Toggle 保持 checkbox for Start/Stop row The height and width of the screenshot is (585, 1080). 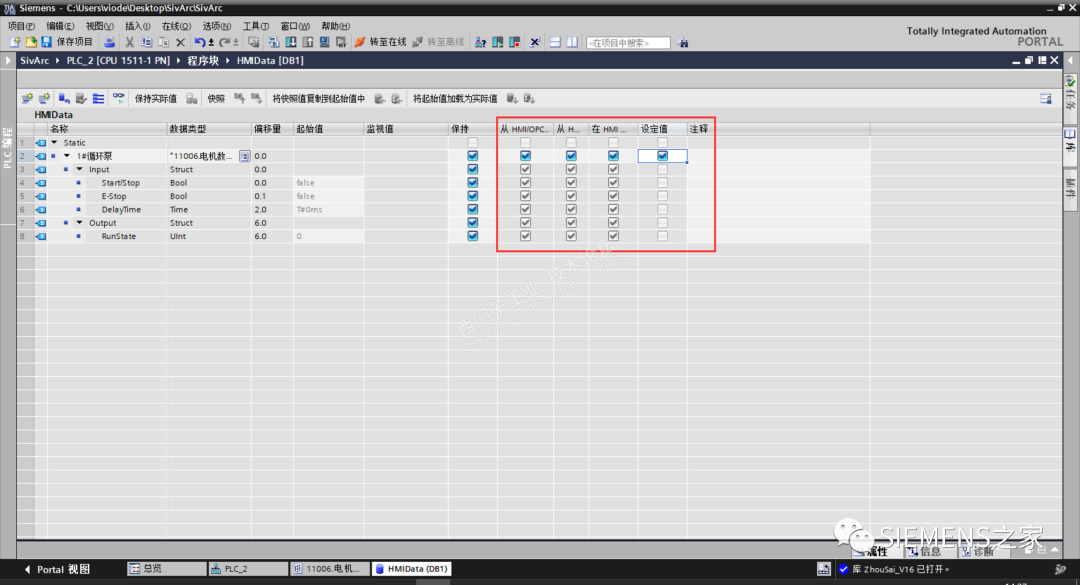tap(472, 183)
